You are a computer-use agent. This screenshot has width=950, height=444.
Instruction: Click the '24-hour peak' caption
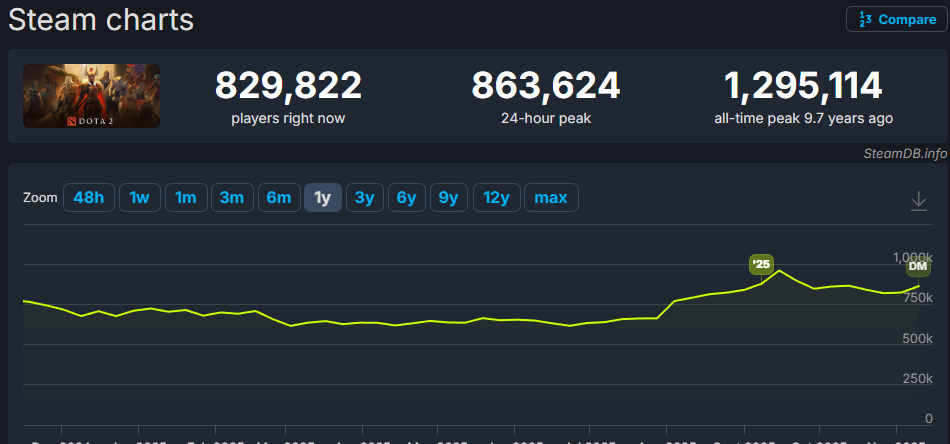[546, 118]
